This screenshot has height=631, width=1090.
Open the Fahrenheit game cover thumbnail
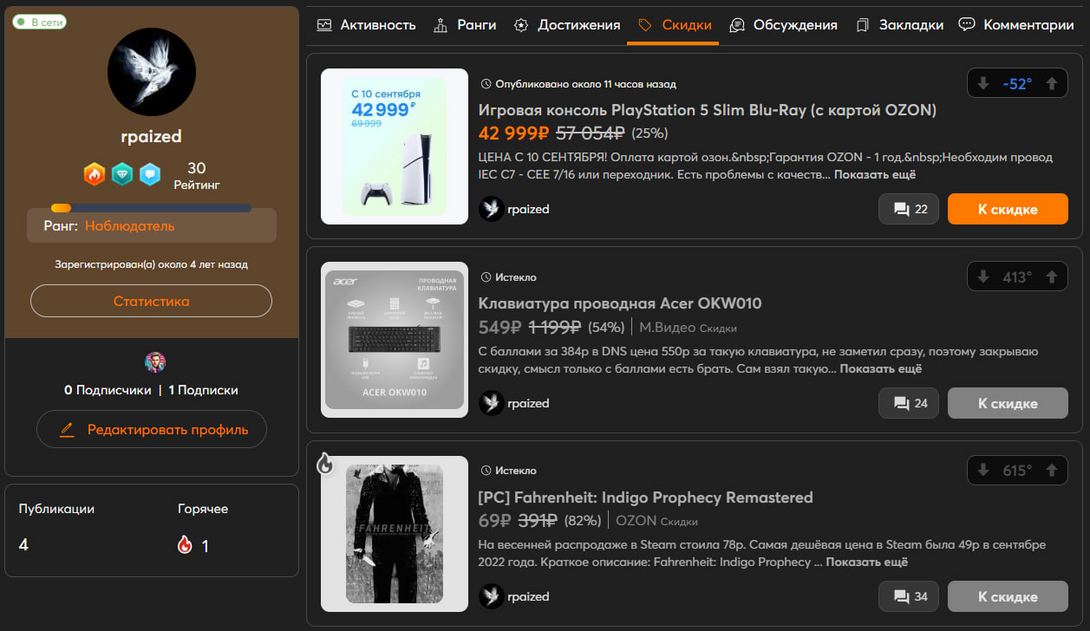click(x=394, y=534)
